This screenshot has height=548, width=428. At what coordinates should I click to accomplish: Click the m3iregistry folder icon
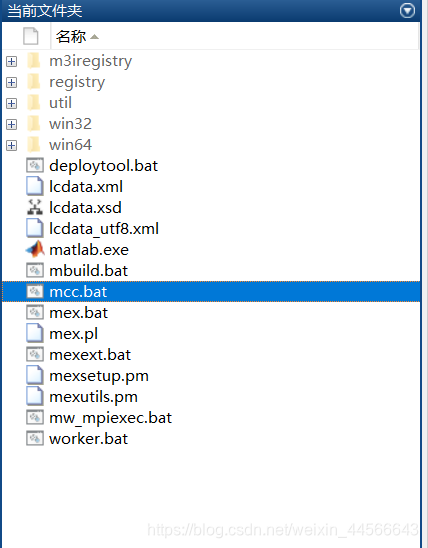(x=34, y=61)
